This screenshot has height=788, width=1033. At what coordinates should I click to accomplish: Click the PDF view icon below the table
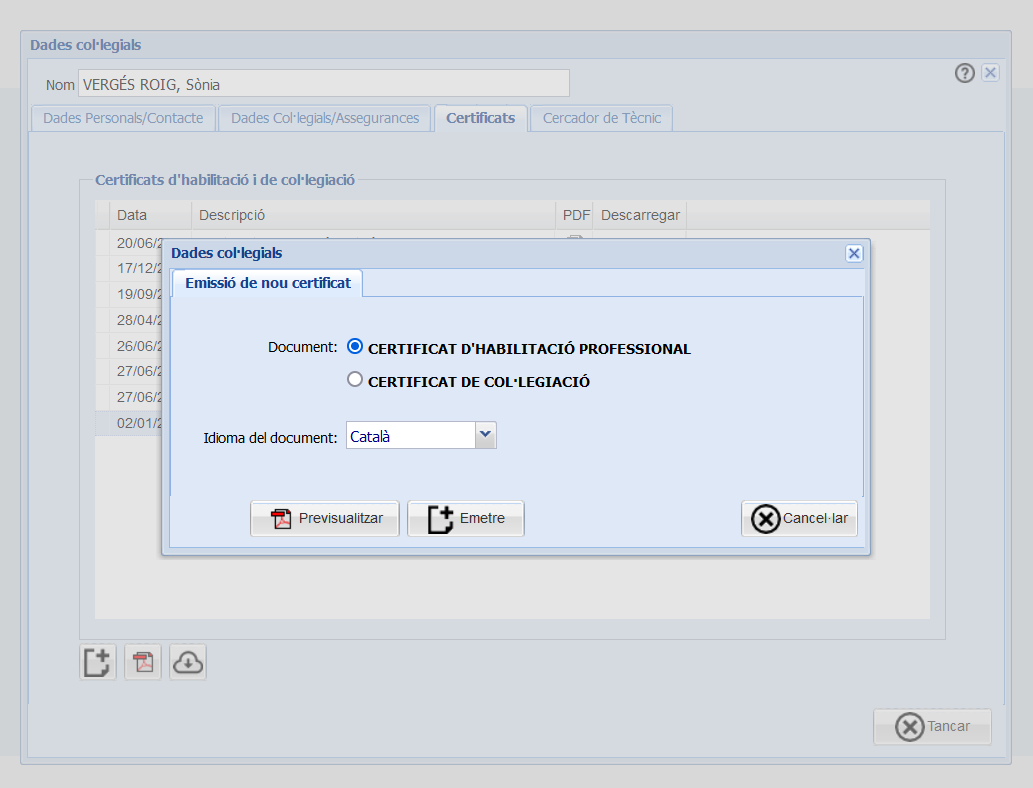(x=143, y=662)
